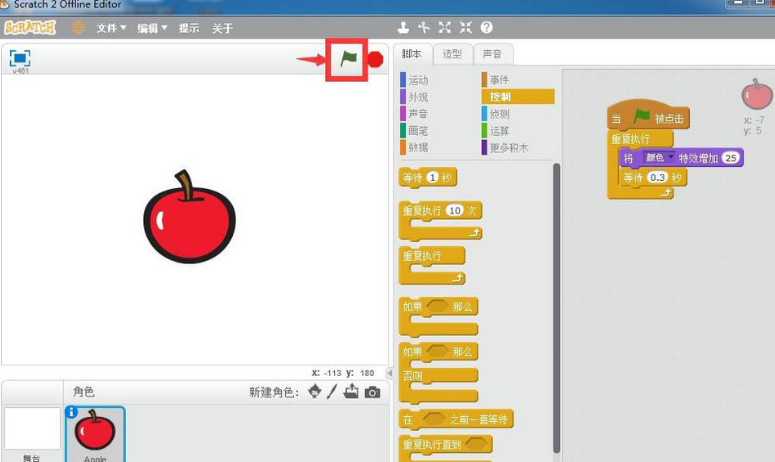Click the green flag to start
This screenshot has height=462, width=775.
(x=348, y=59)
